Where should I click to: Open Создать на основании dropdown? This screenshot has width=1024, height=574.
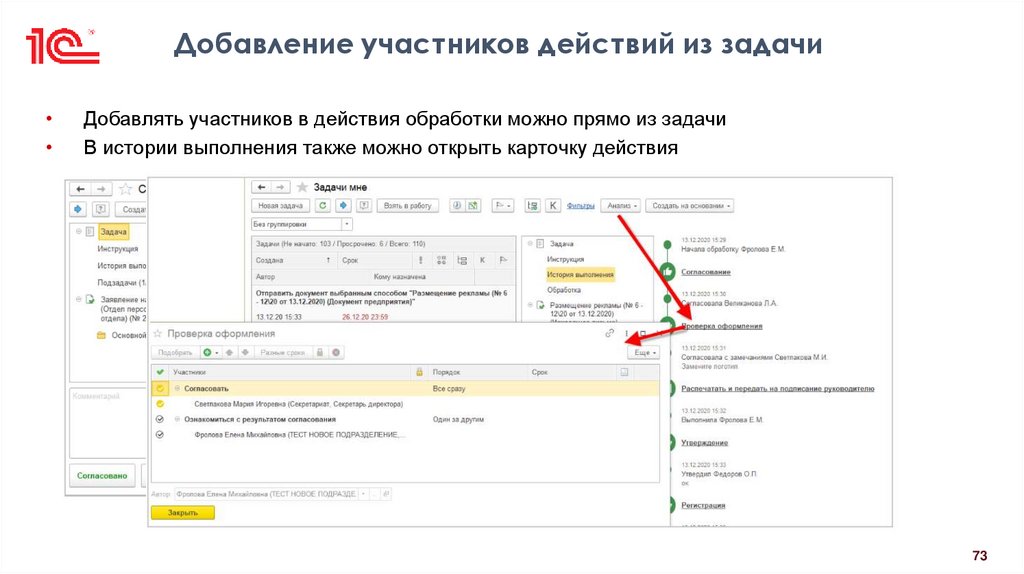click(690, 206)
